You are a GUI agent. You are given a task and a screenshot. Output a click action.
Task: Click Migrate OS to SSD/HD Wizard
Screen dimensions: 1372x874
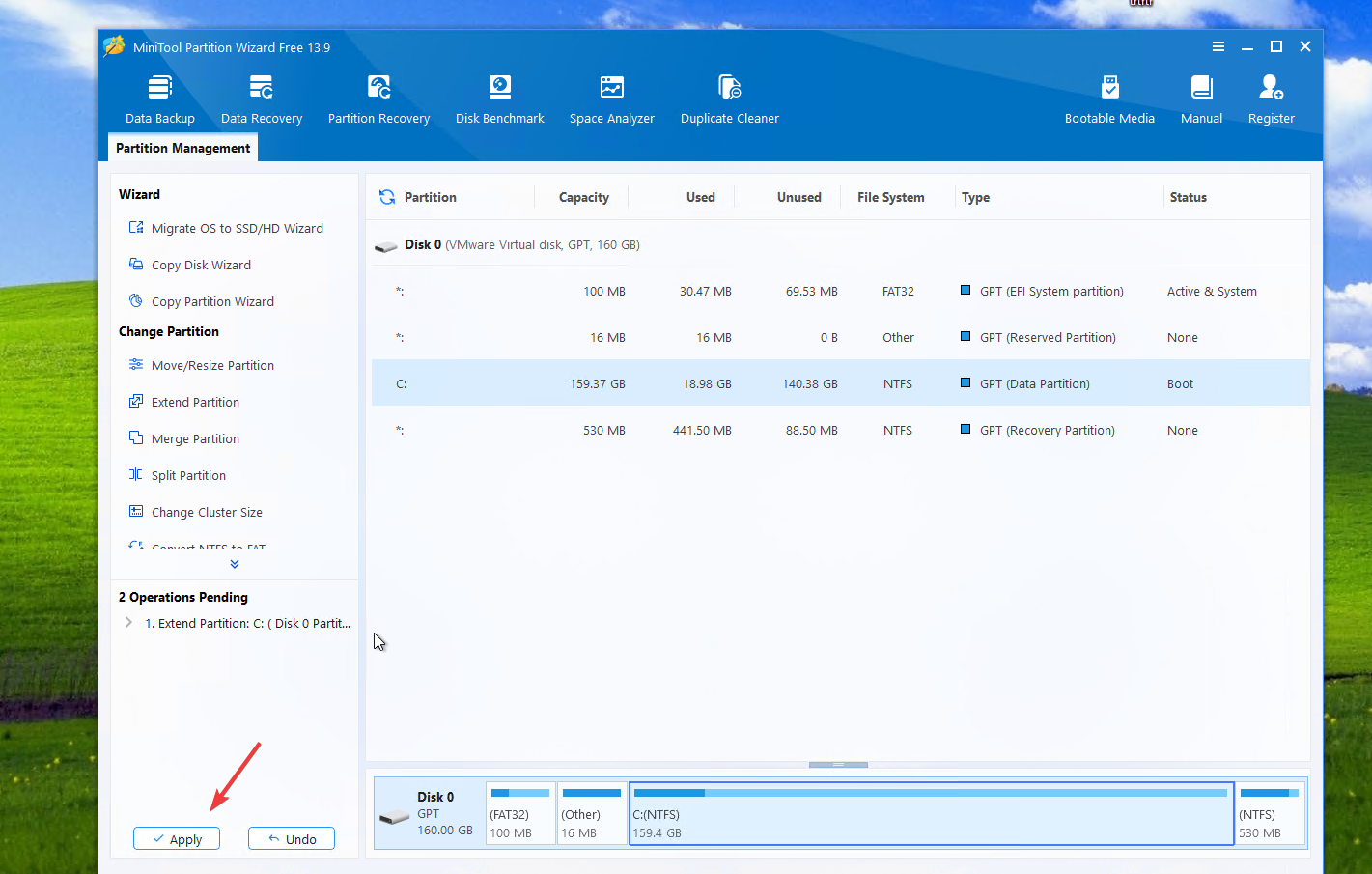[x=238, y=228]
